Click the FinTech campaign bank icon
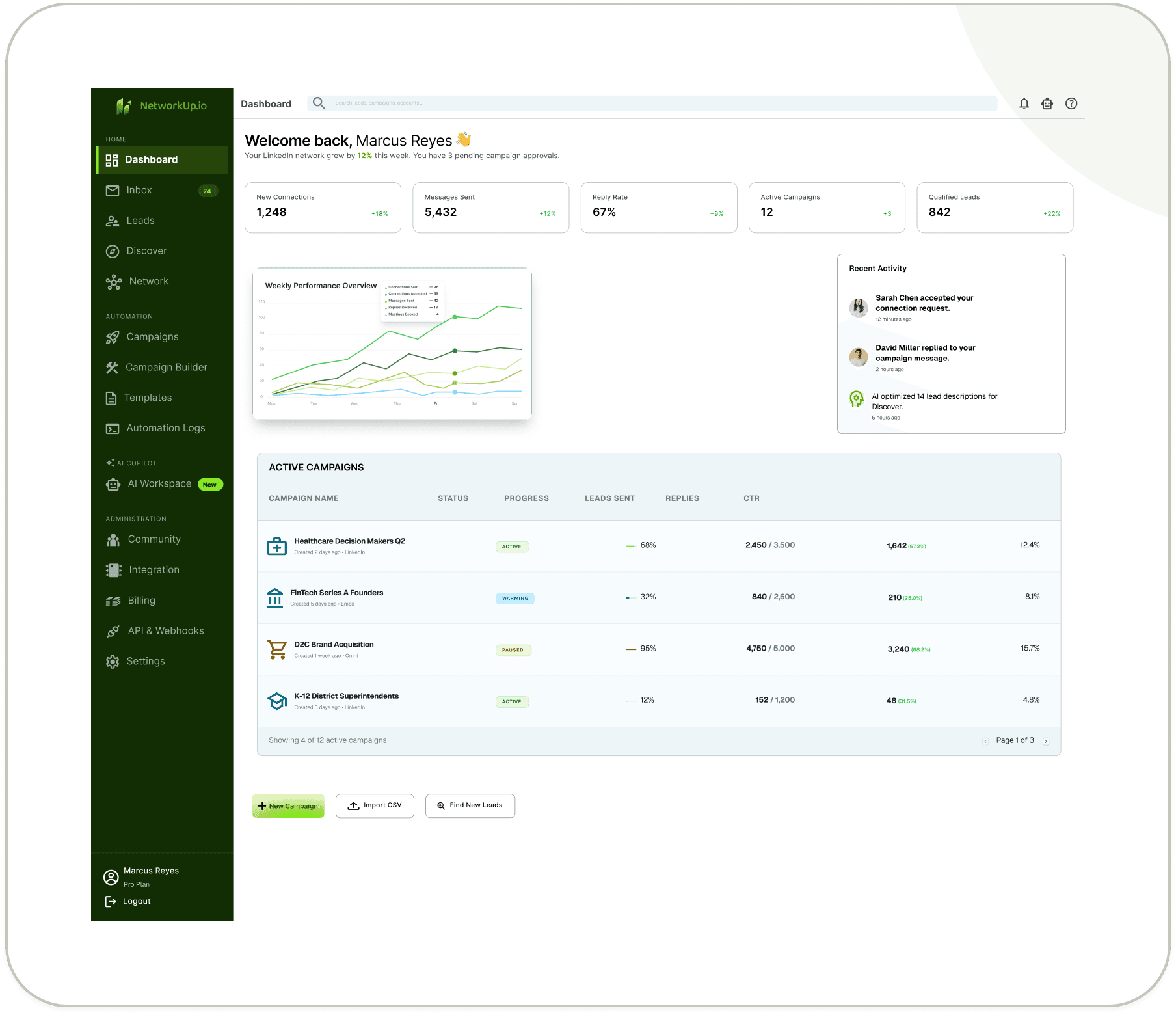The width and height of the screenshot is (1176, 1015). pos(275,598)
